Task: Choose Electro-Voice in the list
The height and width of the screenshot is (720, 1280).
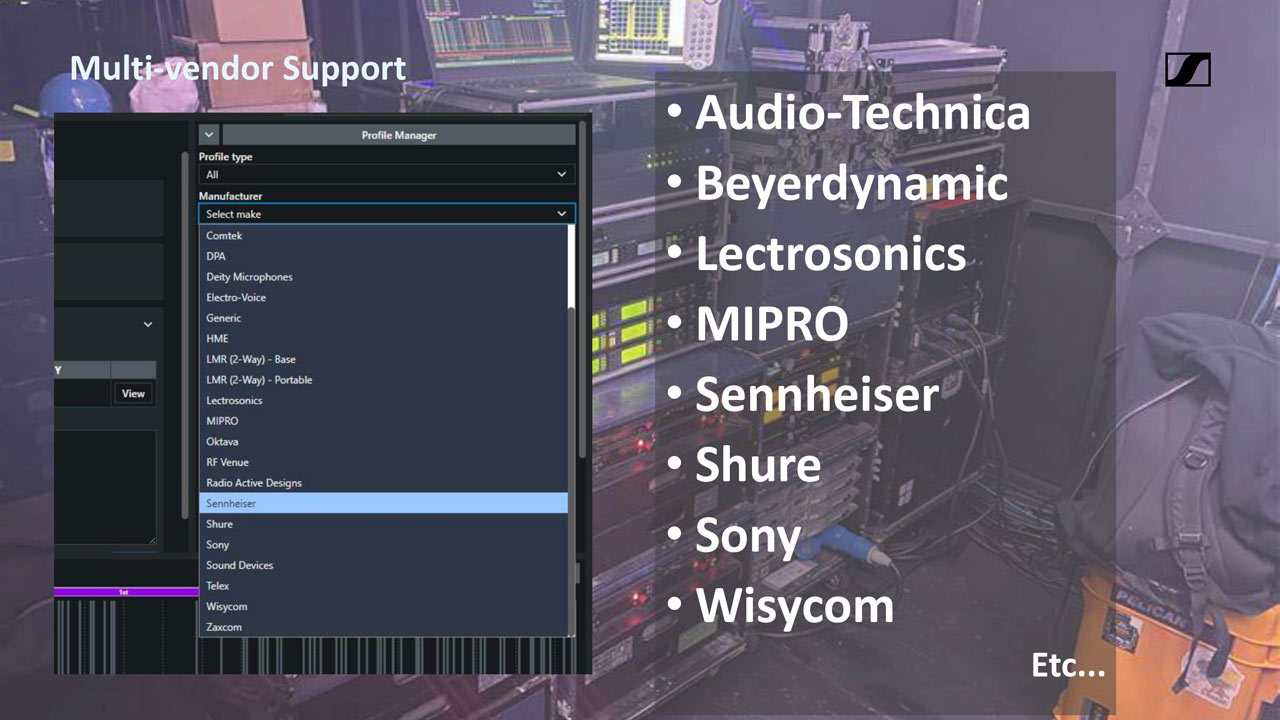Action: (x=383, y=297)
